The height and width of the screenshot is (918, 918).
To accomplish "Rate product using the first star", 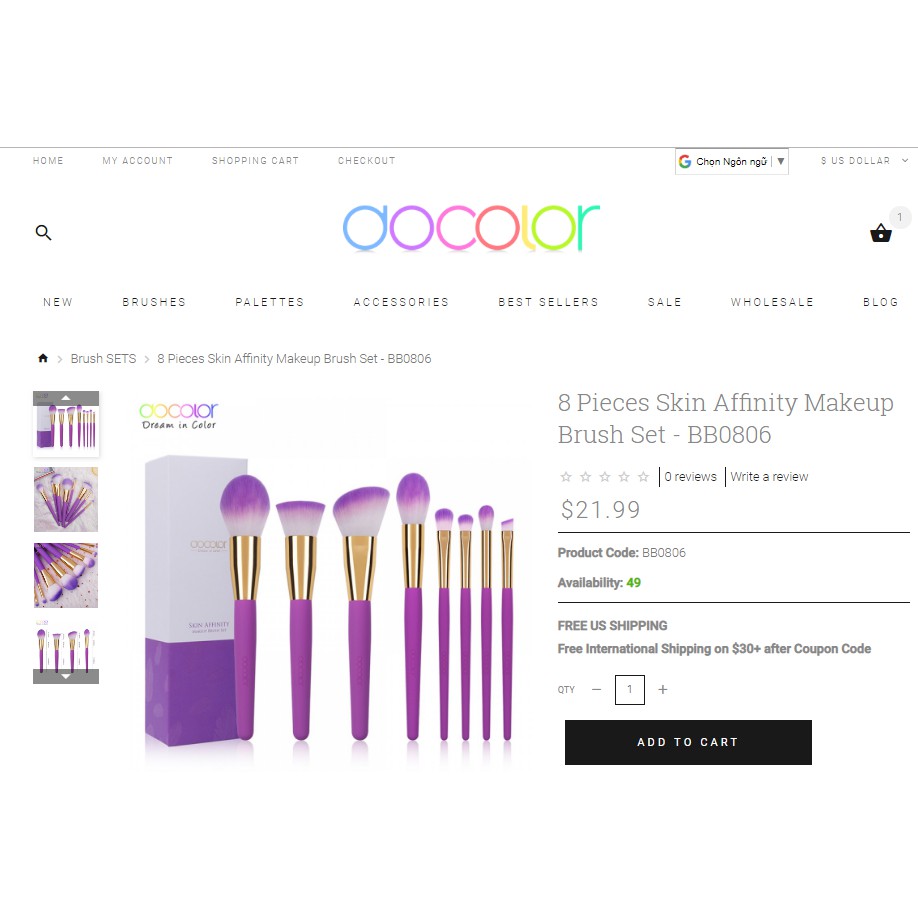I will pos(566,477).
